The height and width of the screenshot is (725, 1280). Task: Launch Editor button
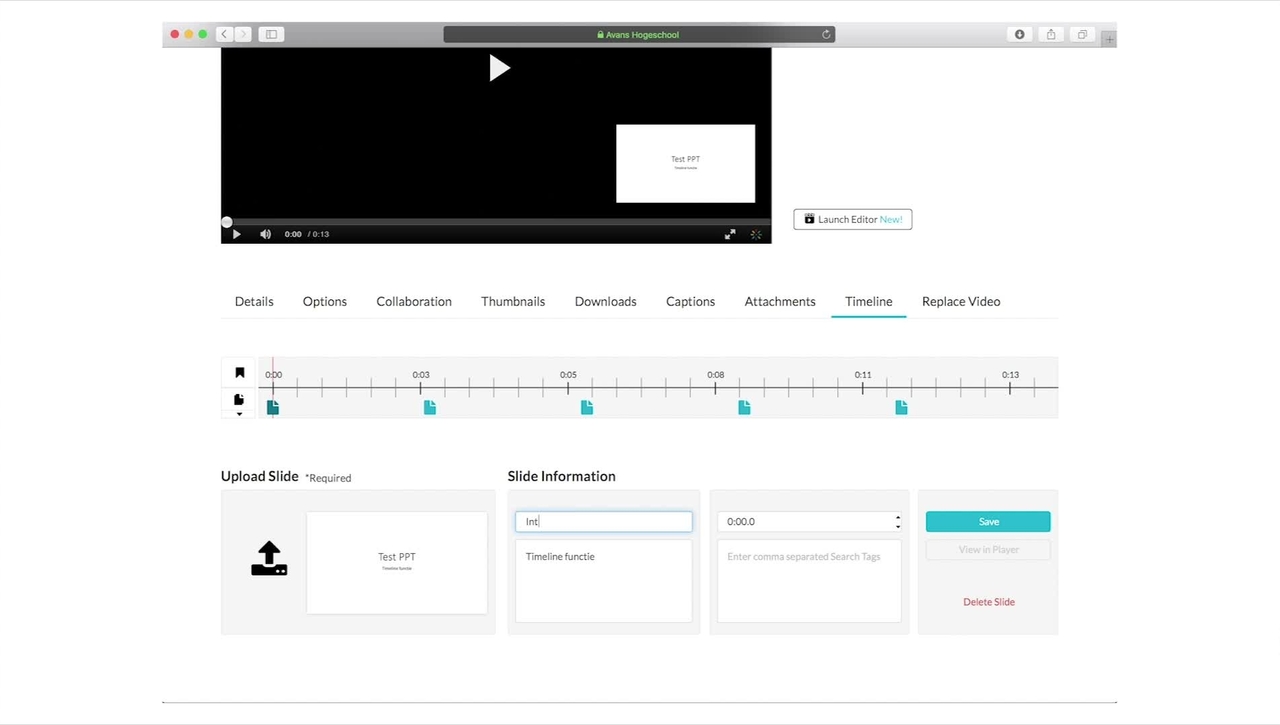853,219
